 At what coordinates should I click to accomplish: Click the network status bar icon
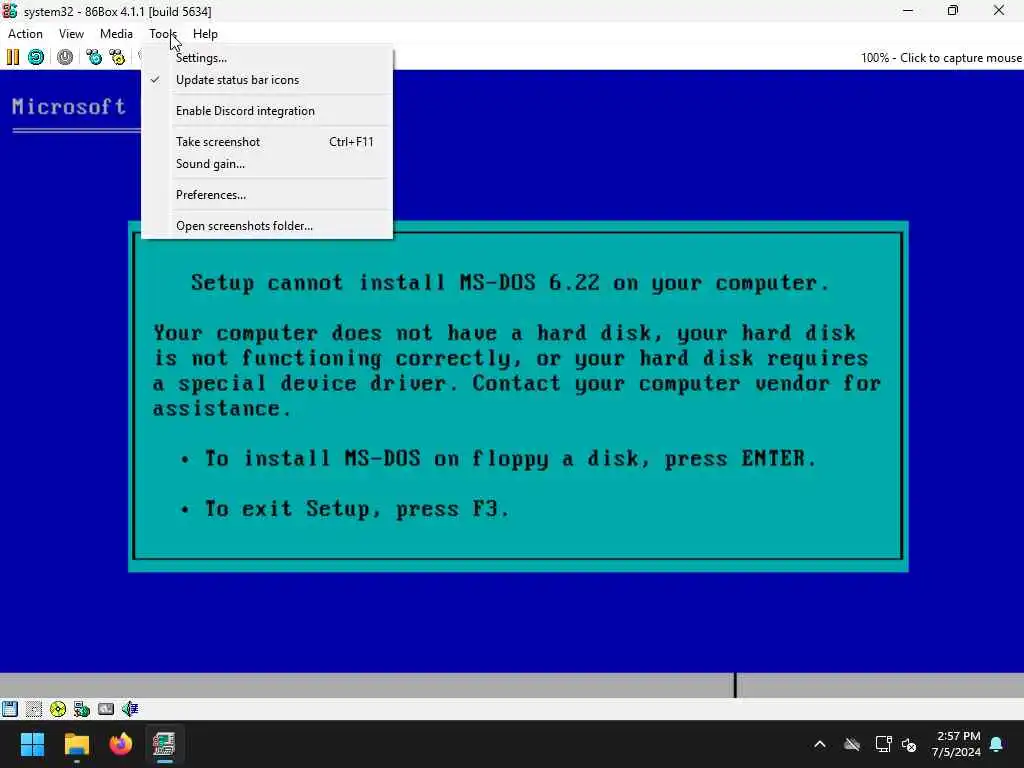tap(82, 709)
